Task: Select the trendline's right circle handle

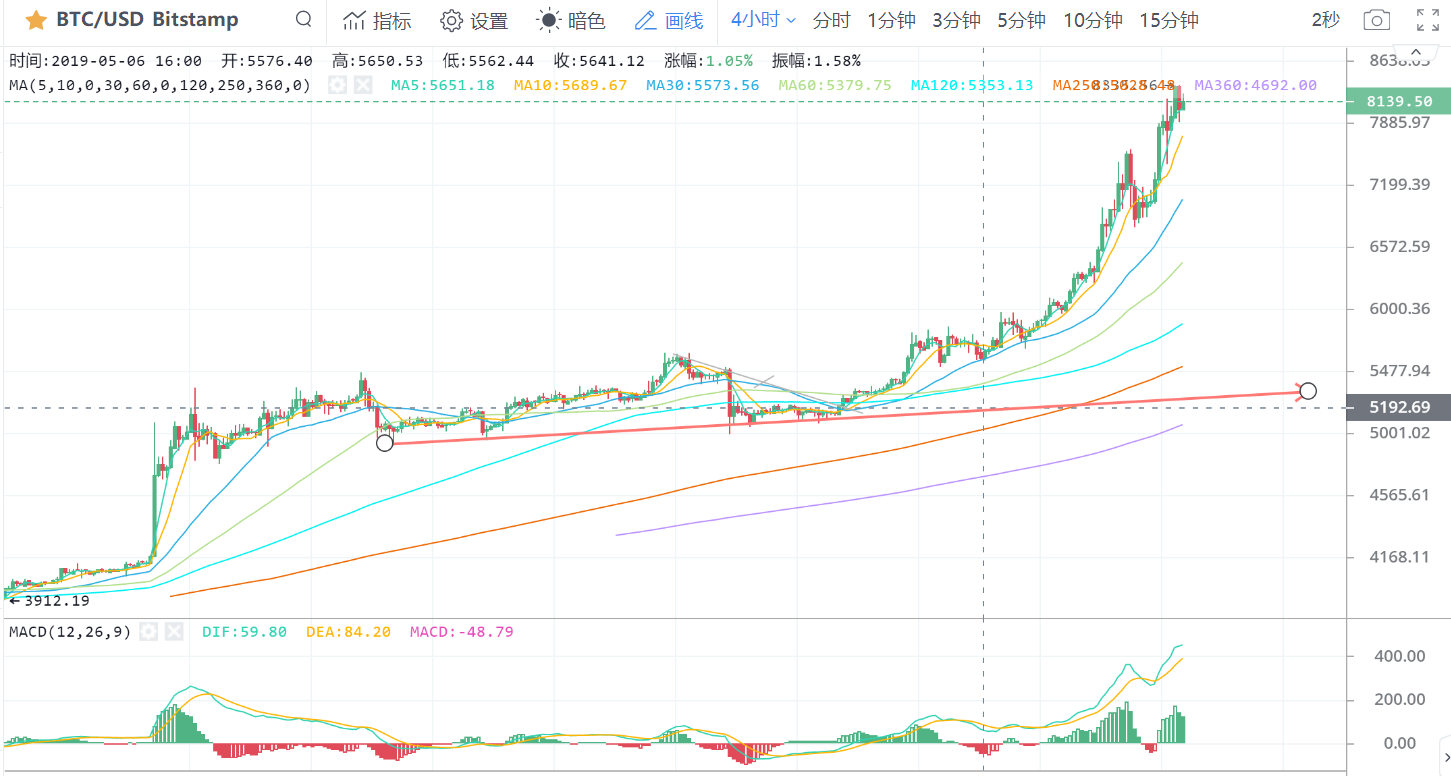Action: pyautogui.click(x=1307, y=391)
